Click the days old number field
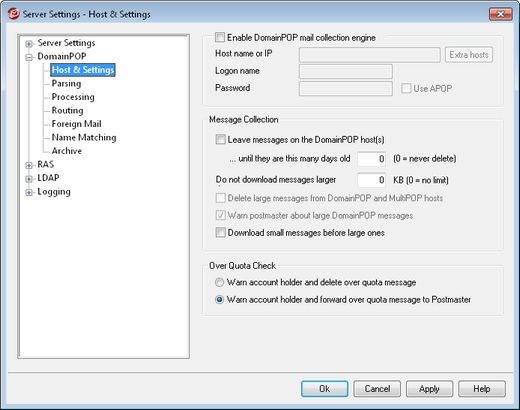The image size is (520, 410). (372, 159)
